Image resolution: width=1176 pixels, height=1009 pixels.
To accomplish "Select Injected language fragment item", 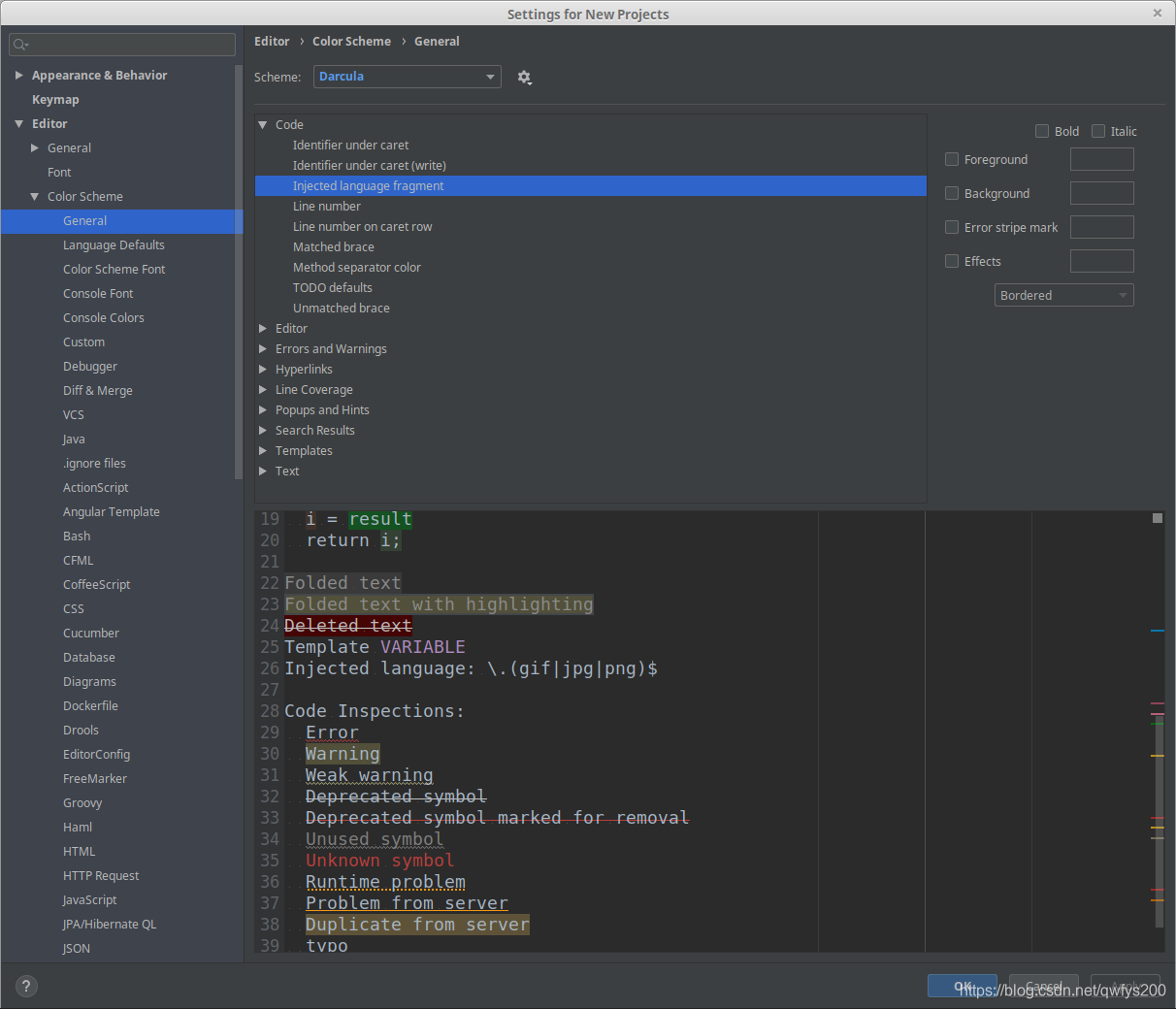I will coord(591,186).
